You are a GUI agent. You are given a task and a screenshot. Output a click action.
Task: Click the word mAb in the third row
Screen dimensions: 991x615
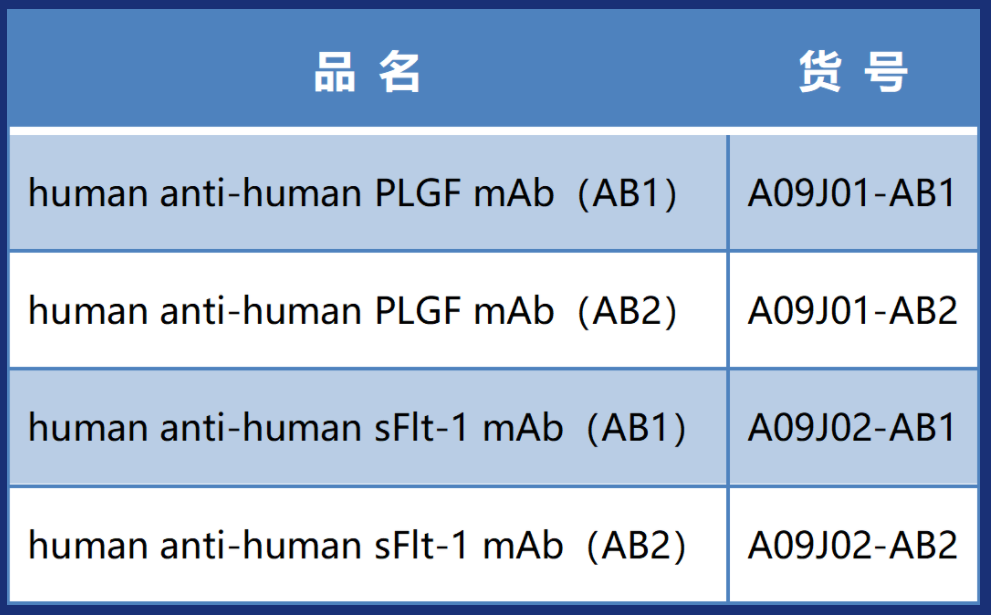tap(524, 428)
